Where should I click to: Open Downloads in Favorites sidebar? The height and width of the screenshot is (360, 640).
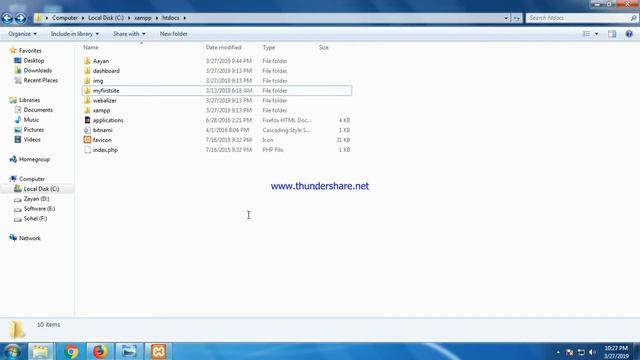tap(38, 70)
